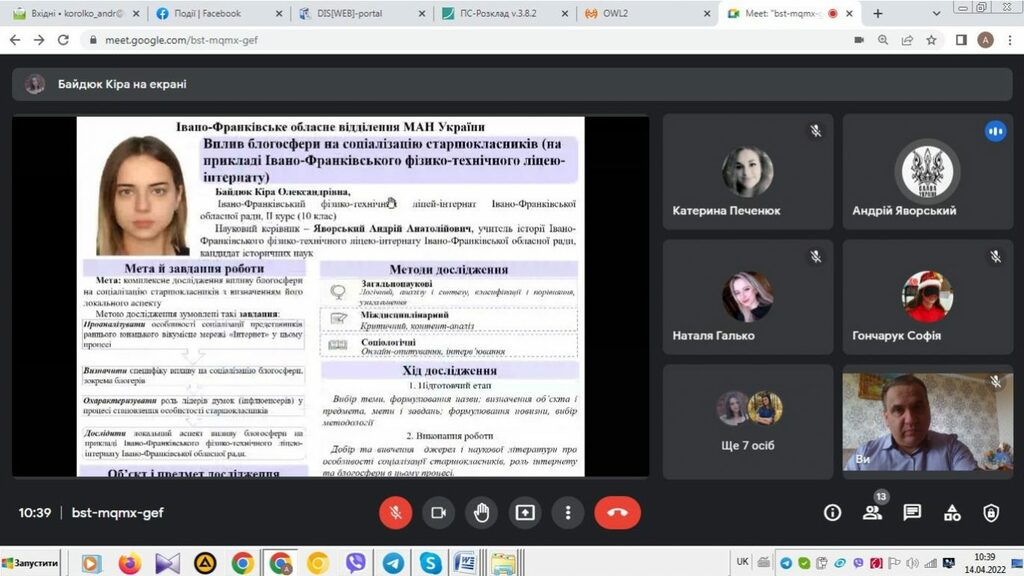Open more options three-dot menu
The width and height of the screenshot is (1024, 576).
568,513
